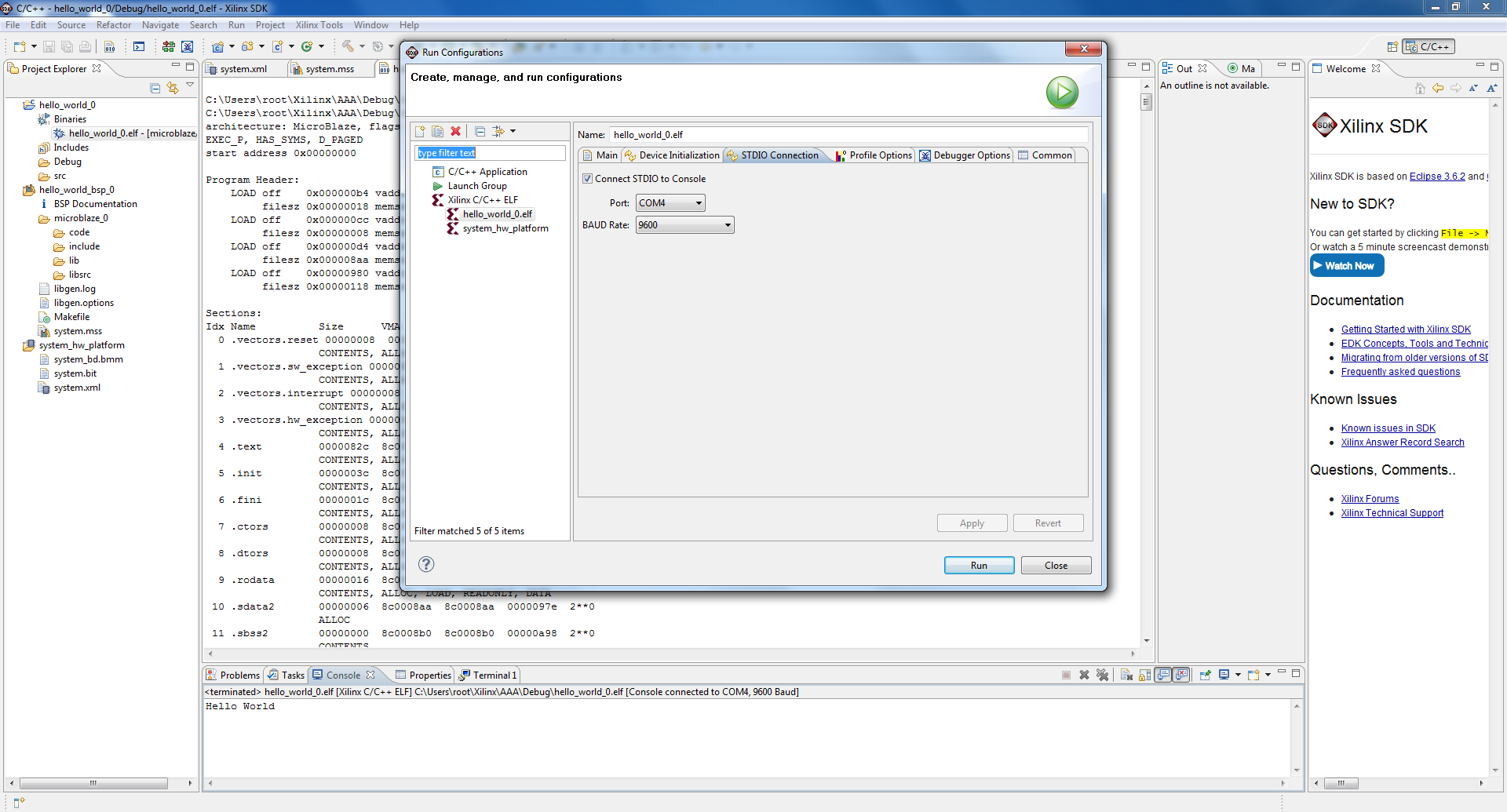Click the New source folder toolbar icon
This screenshot has width=1507, height=812.
(248, 46)
